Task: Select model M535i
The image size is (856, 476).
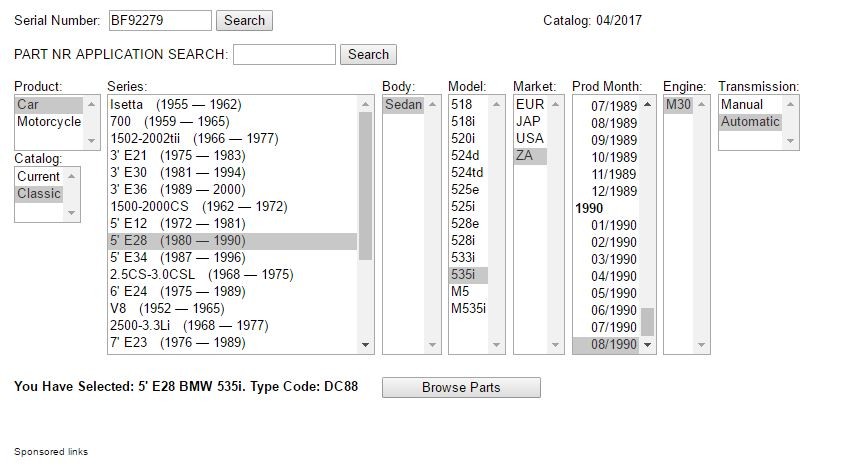Action: point(468,308)
